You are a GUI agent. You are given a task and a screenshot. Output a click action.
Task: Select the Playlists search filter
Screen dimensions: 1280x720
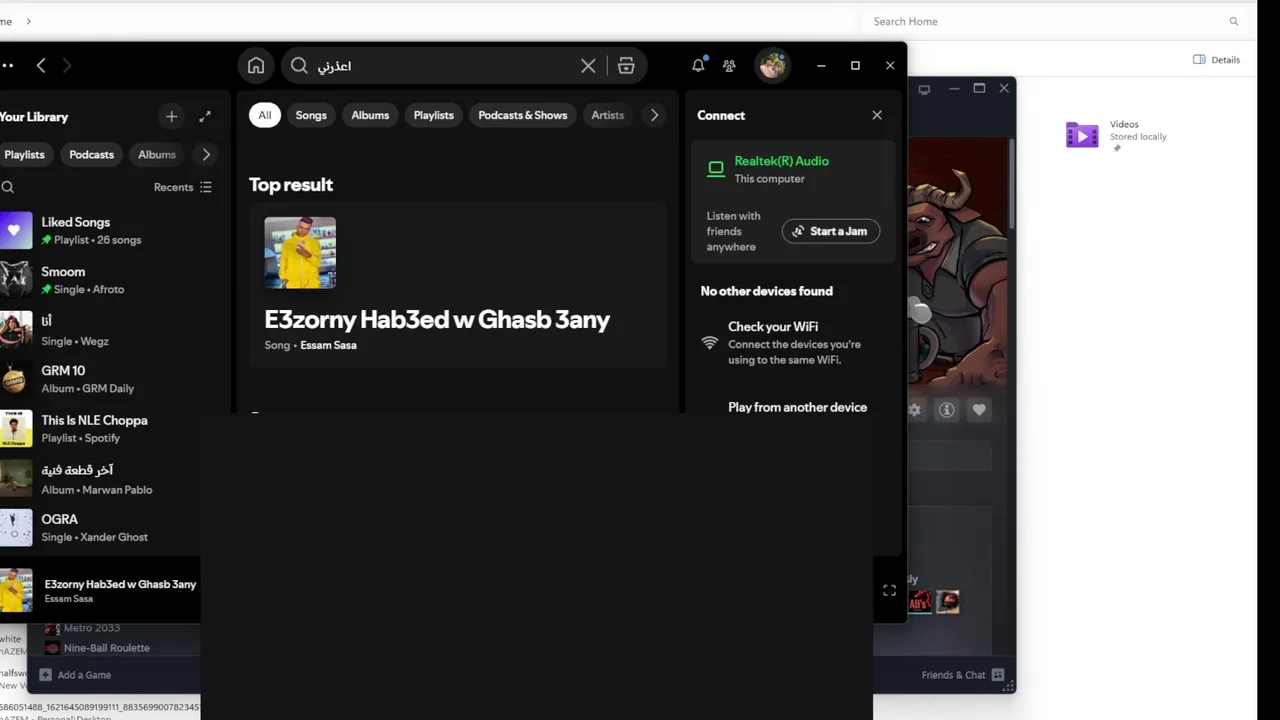click(x=434, y=115)
